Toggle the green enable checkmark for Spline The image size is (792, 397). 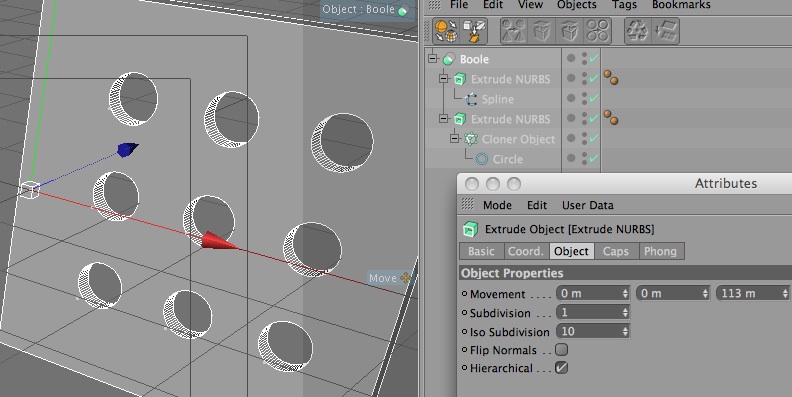(594, 98)
